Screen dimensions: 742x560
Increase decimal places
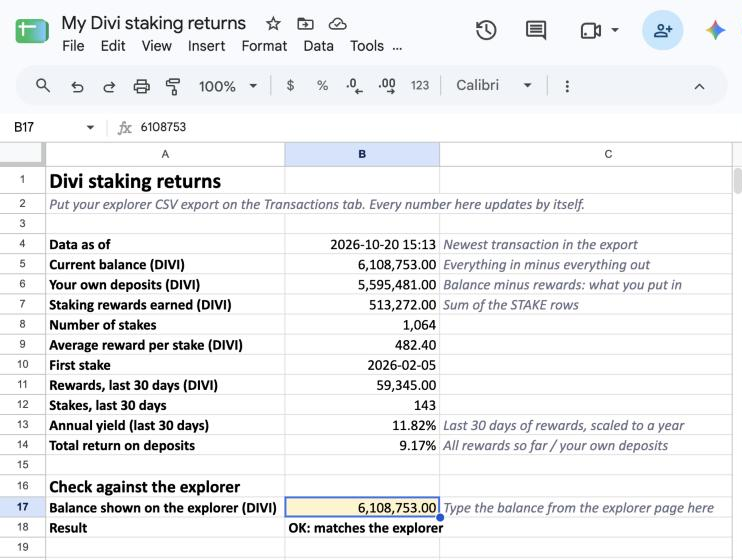pyautogui.click(x=387, y=86)
